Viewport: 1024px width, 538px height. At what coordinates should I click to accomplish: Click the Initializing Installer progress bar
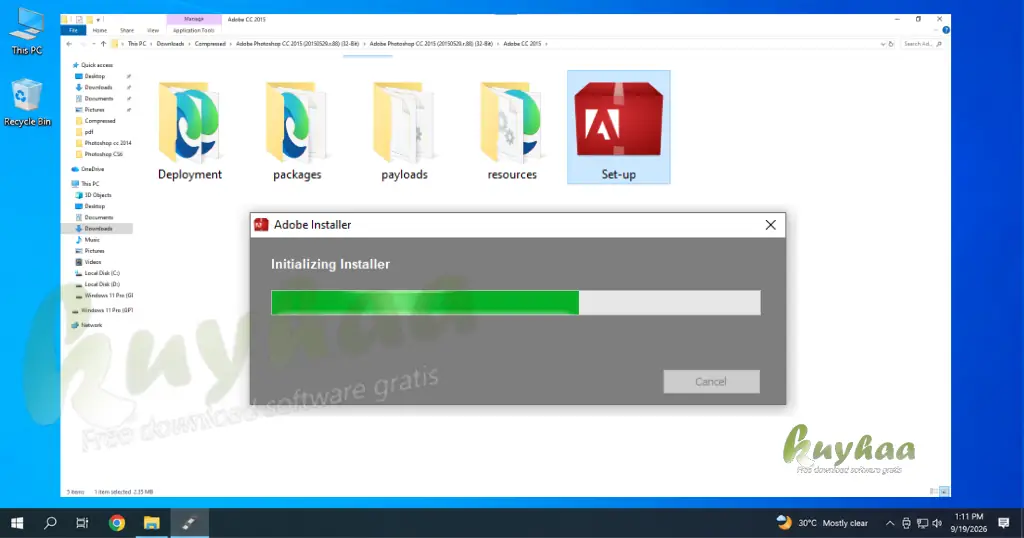(515, 303)
